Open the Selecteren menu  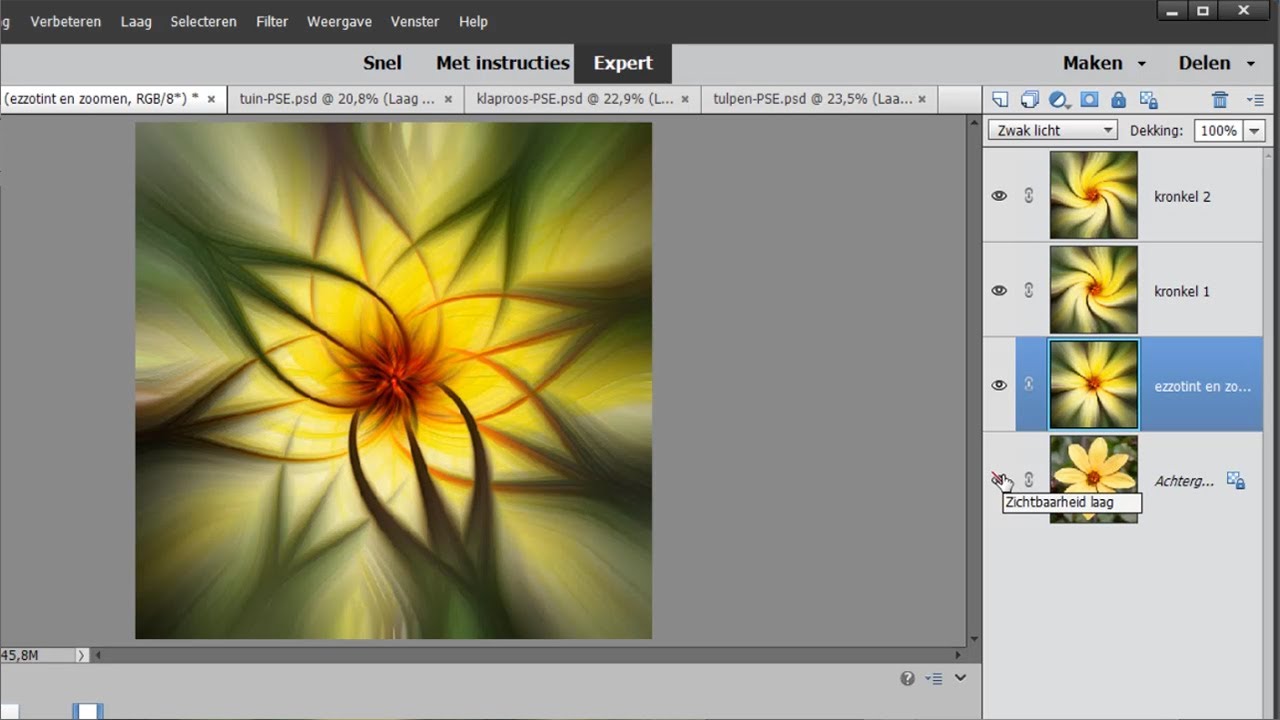203,21
